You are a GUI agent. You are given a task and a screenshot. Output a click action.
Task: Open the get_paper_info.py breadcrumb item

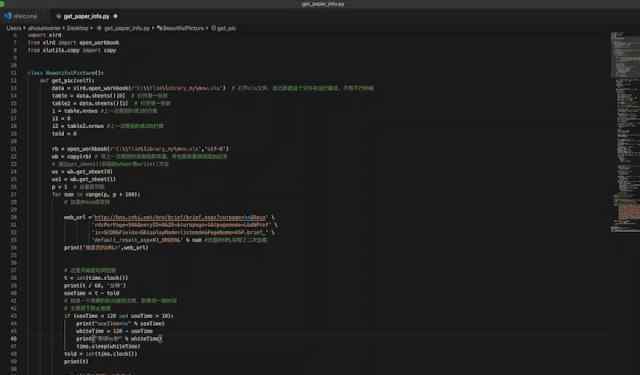click(x=127, y=29)
